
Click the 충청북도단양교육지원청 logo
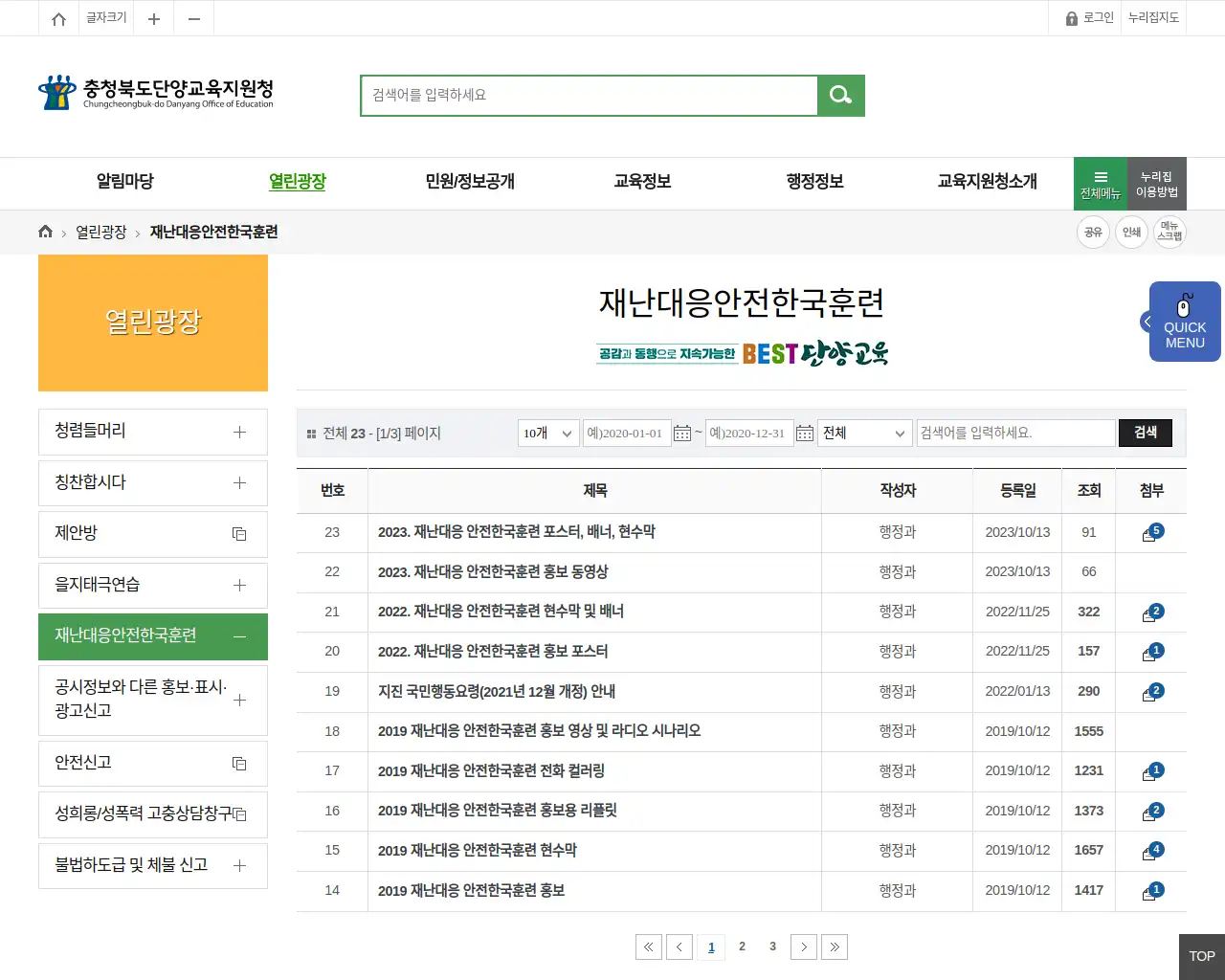156,93
